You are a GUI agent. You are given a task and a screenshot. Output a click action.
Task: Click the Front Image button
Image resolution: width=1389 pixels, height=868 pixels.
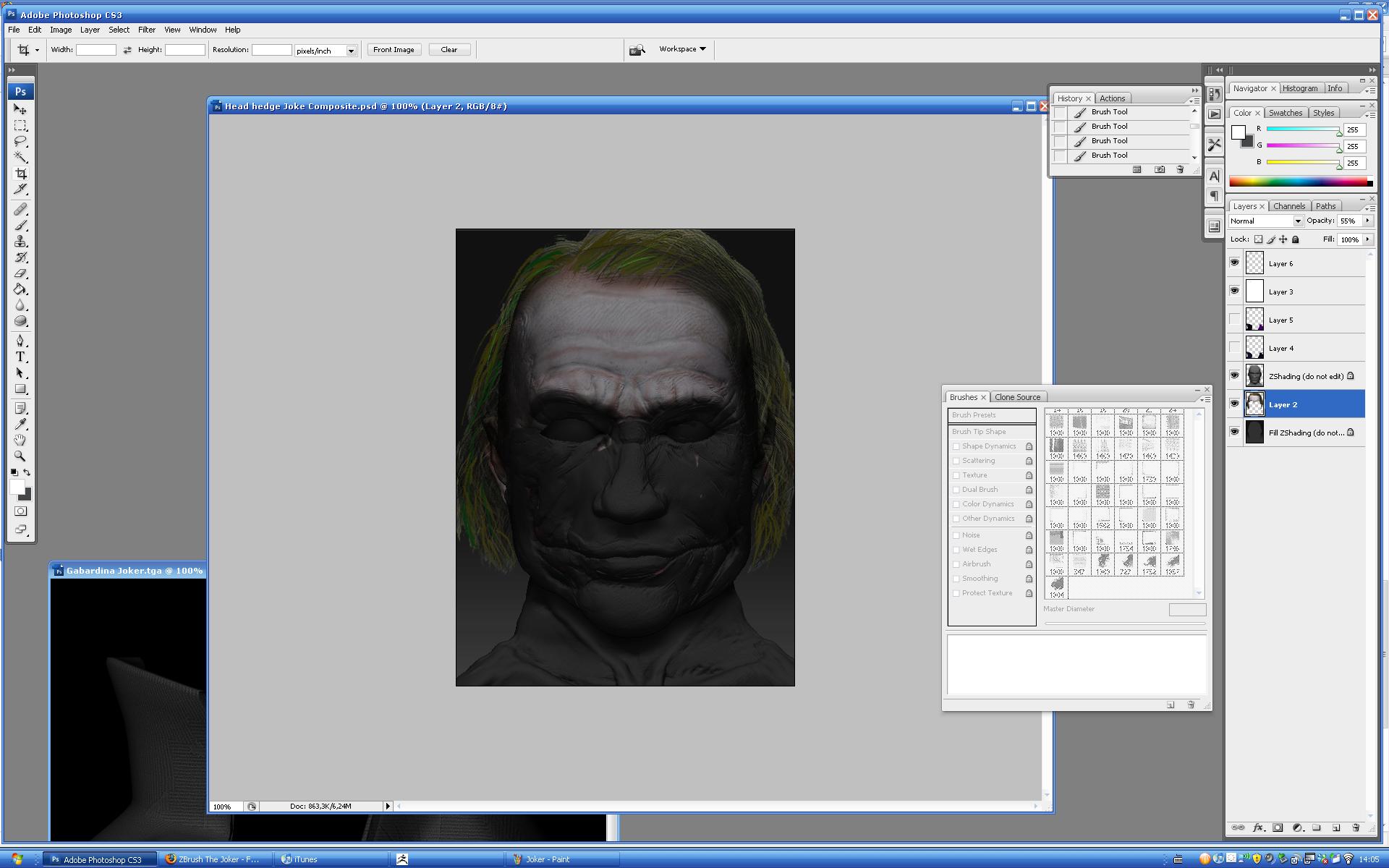(394, 50)
